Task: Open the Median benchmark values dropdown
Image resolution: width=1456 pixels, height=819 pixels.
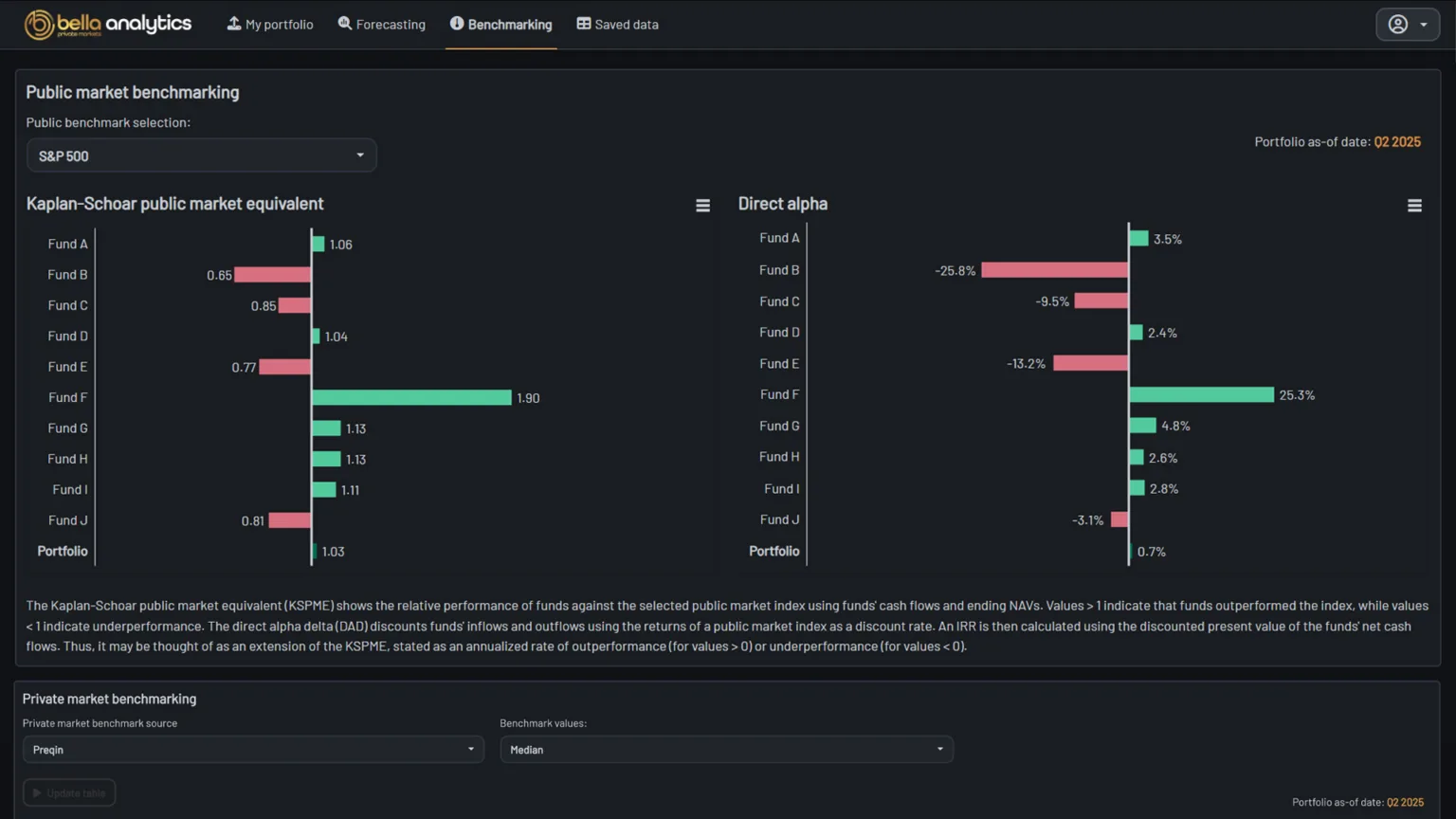Action: tap(726, 750)
